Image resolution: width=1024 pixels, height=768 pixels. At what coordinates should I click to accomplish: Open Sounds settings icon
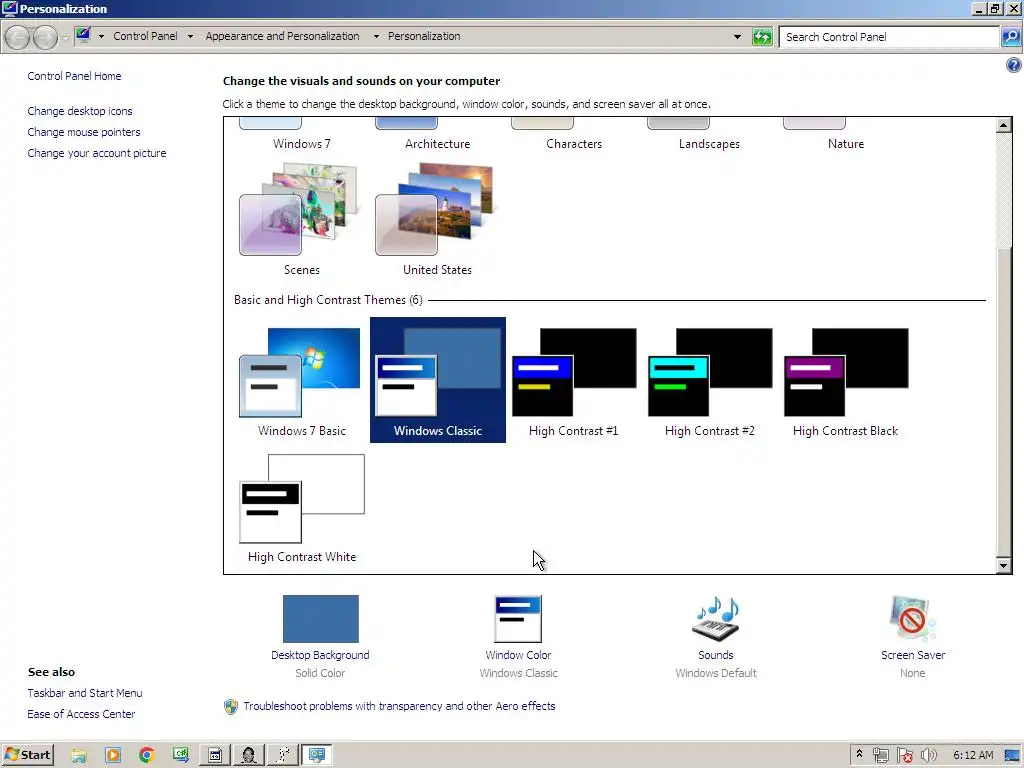(716, 618)
